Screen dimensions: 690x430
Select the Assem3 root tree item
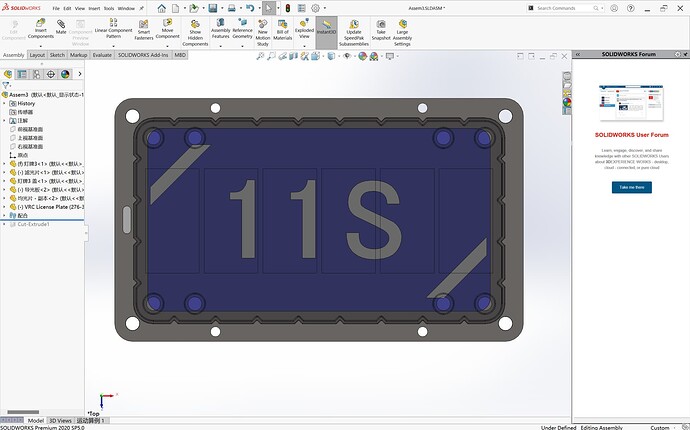[43, 95]
